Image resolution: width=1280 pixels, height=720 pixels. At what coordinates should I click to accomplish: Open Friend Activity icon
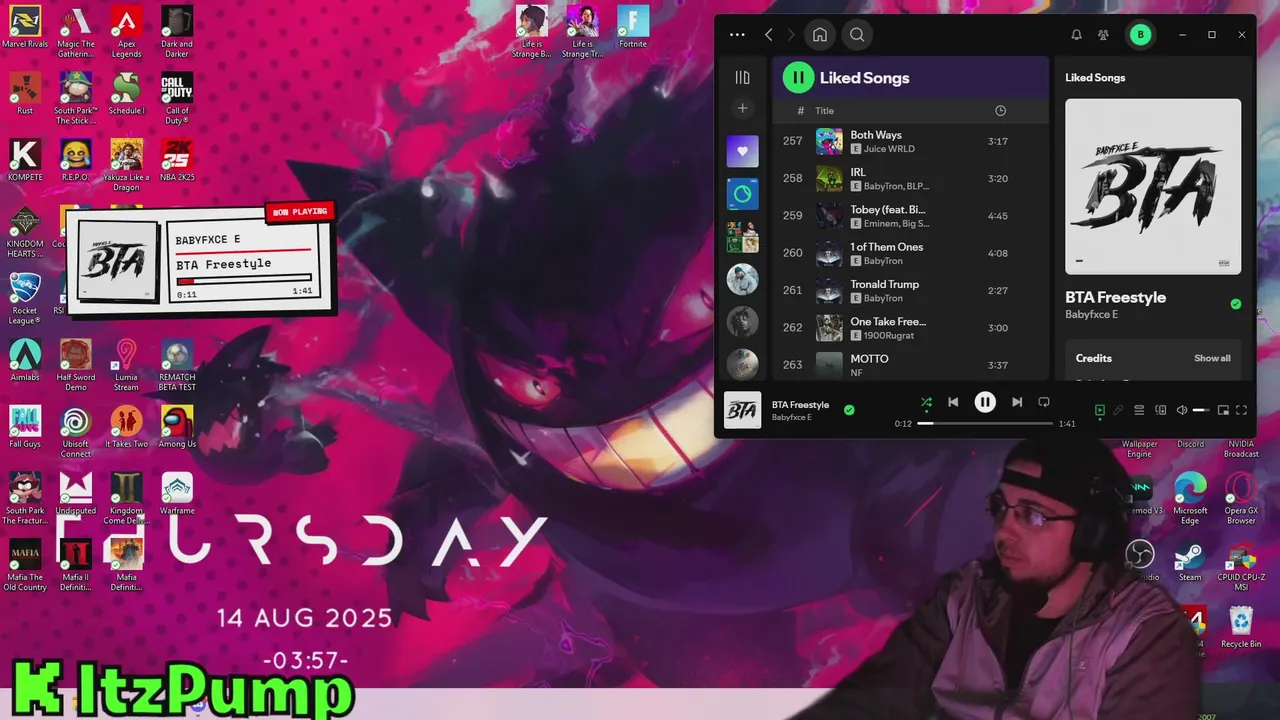point(1103,34)
